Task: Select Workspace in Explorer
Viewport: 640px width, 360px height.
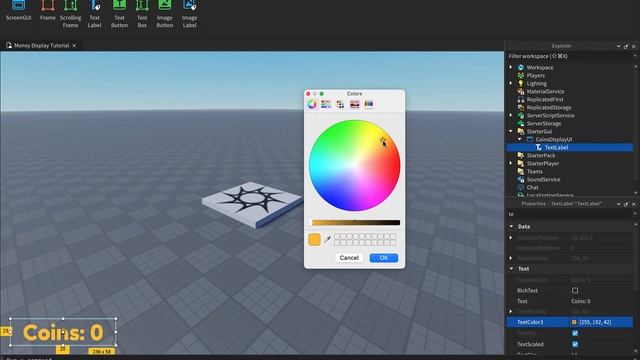Action: (x=540, y=67)
